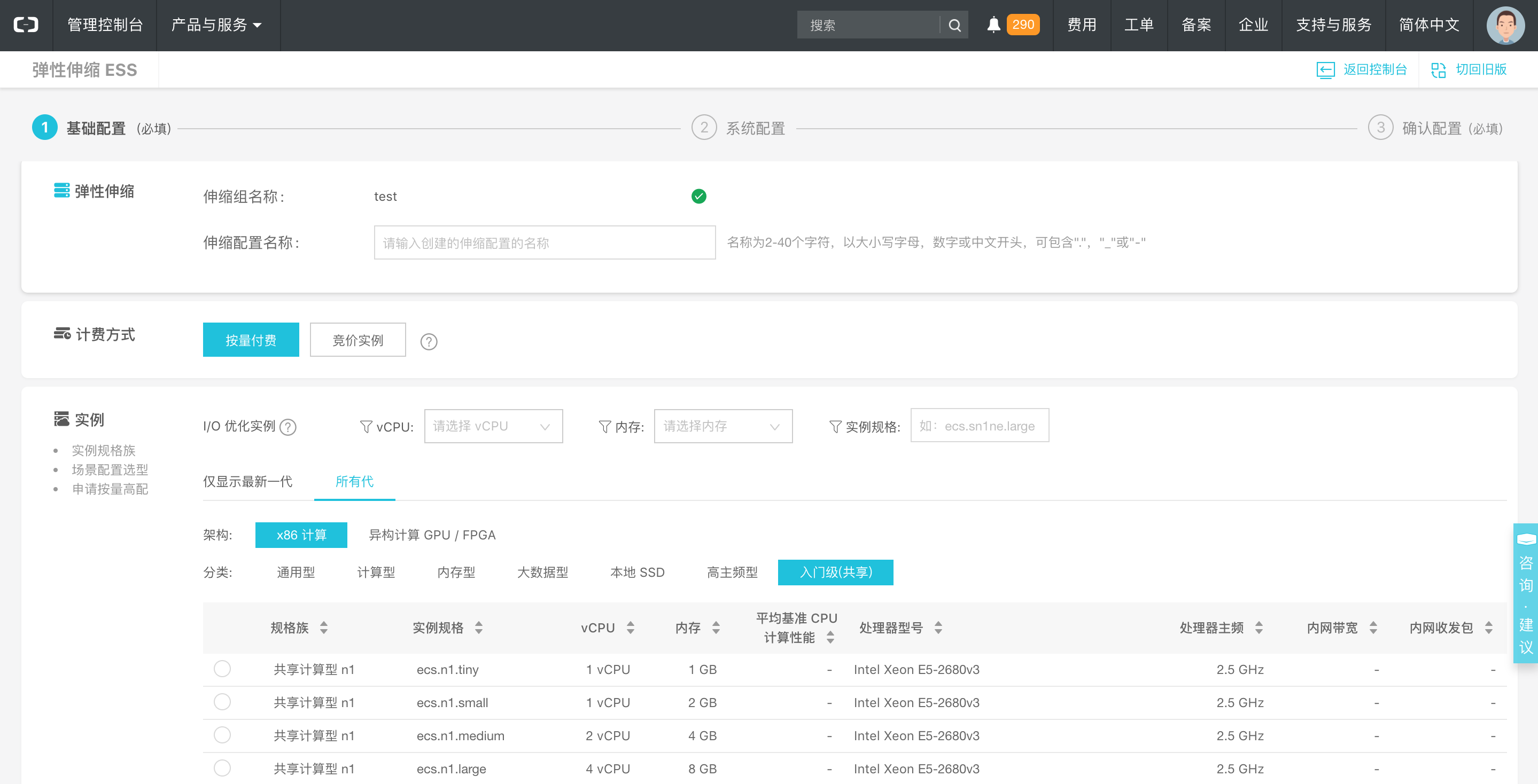Click the 管理控制台 home icon

tap(27, 25)
